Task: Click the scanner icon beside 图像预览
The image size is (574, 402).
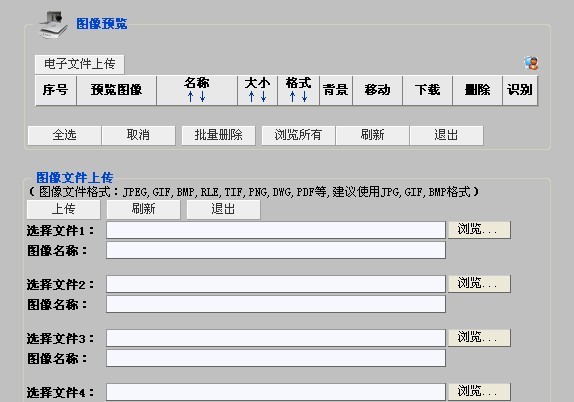Action: [x=53, y=25]
